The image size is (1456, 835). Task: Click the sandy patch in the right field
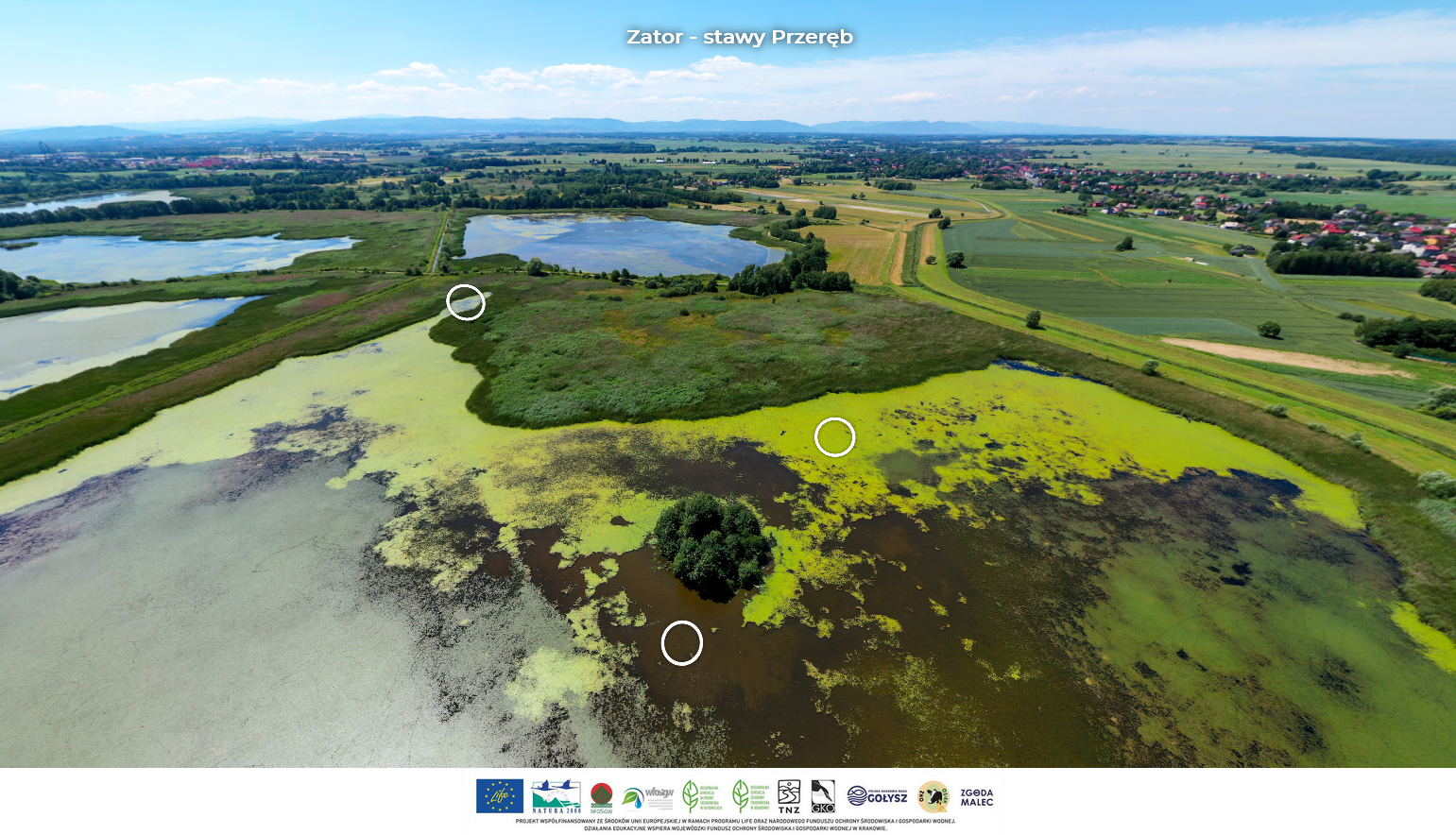click(1276, 355)
